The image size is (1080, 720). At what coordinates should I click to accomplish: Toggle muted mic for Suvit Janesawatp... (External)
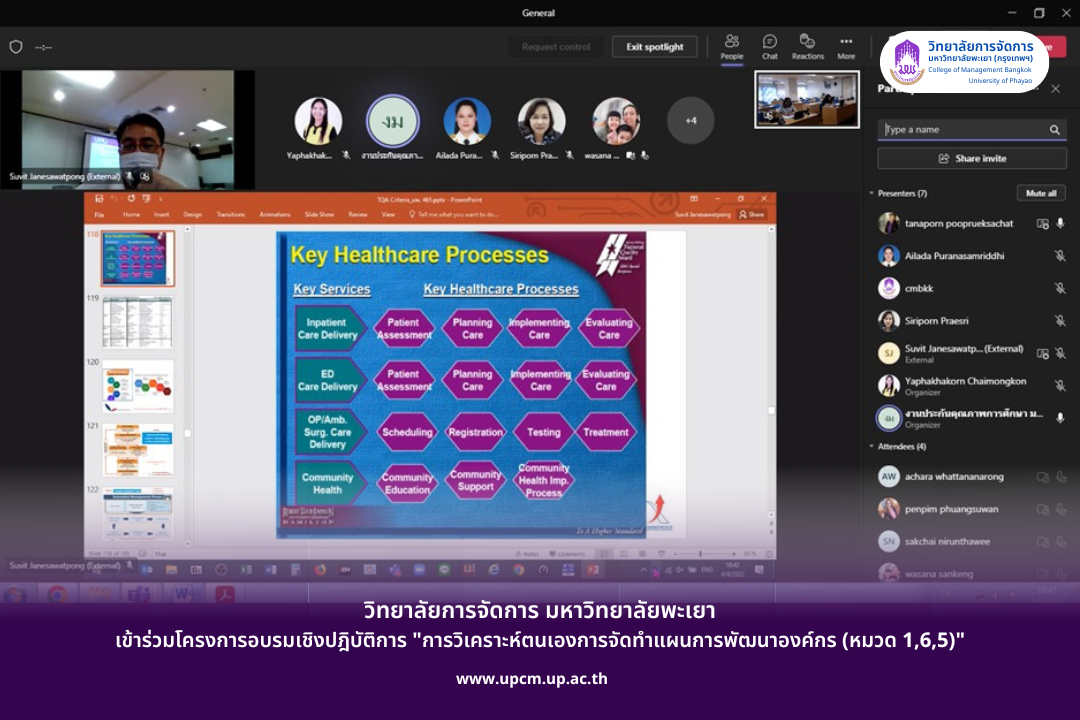coord(1060,353)
